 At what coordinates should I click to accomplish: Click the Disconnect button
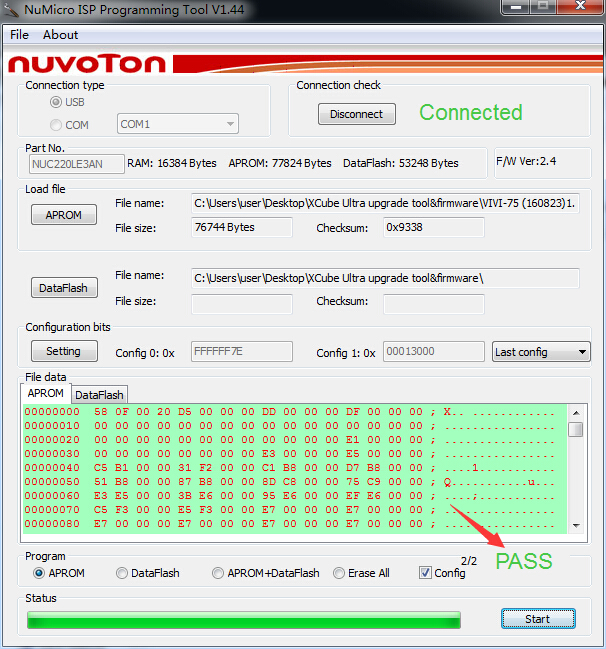(x=356, y=114)
